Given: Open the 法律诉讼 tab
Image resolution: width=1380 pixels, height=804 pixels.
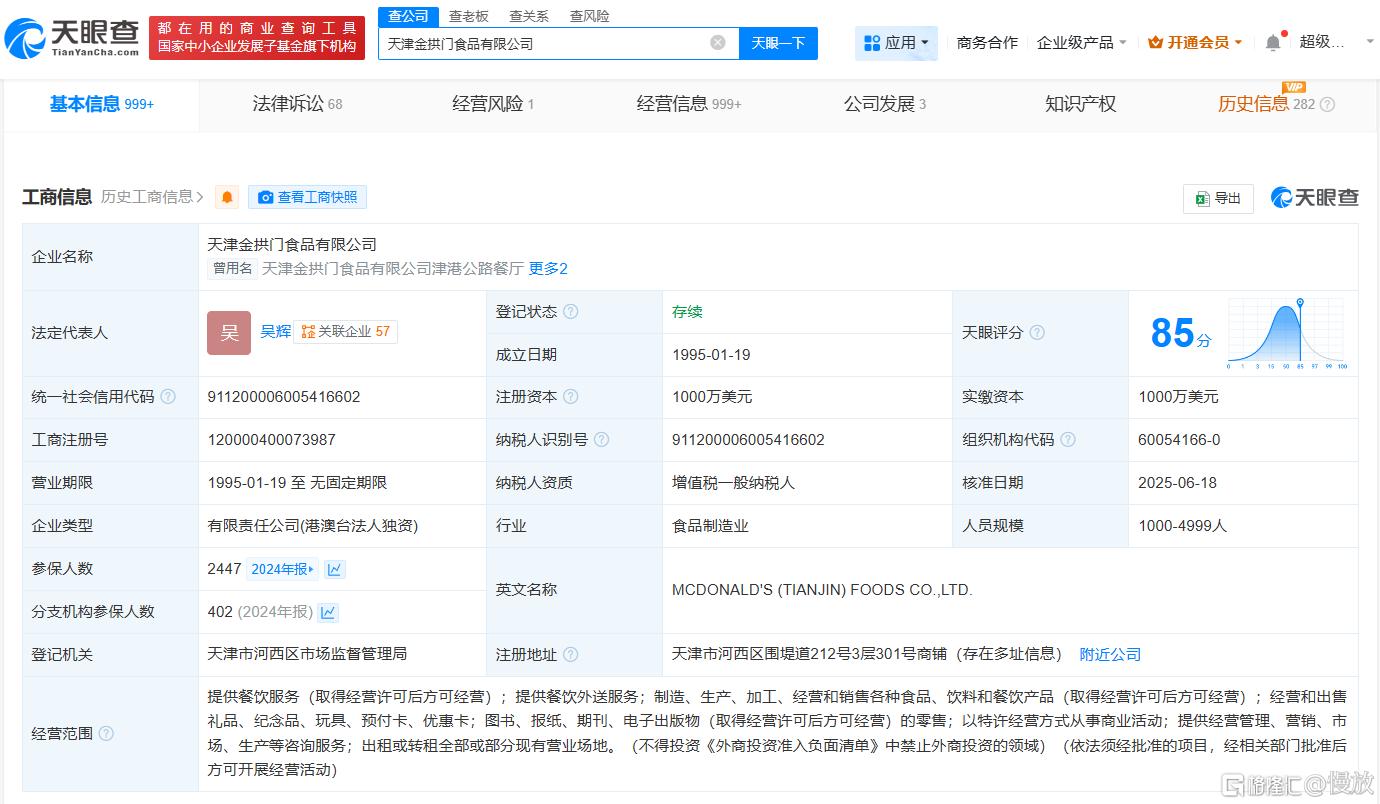Looking at the screenshot, I should 297,104.
